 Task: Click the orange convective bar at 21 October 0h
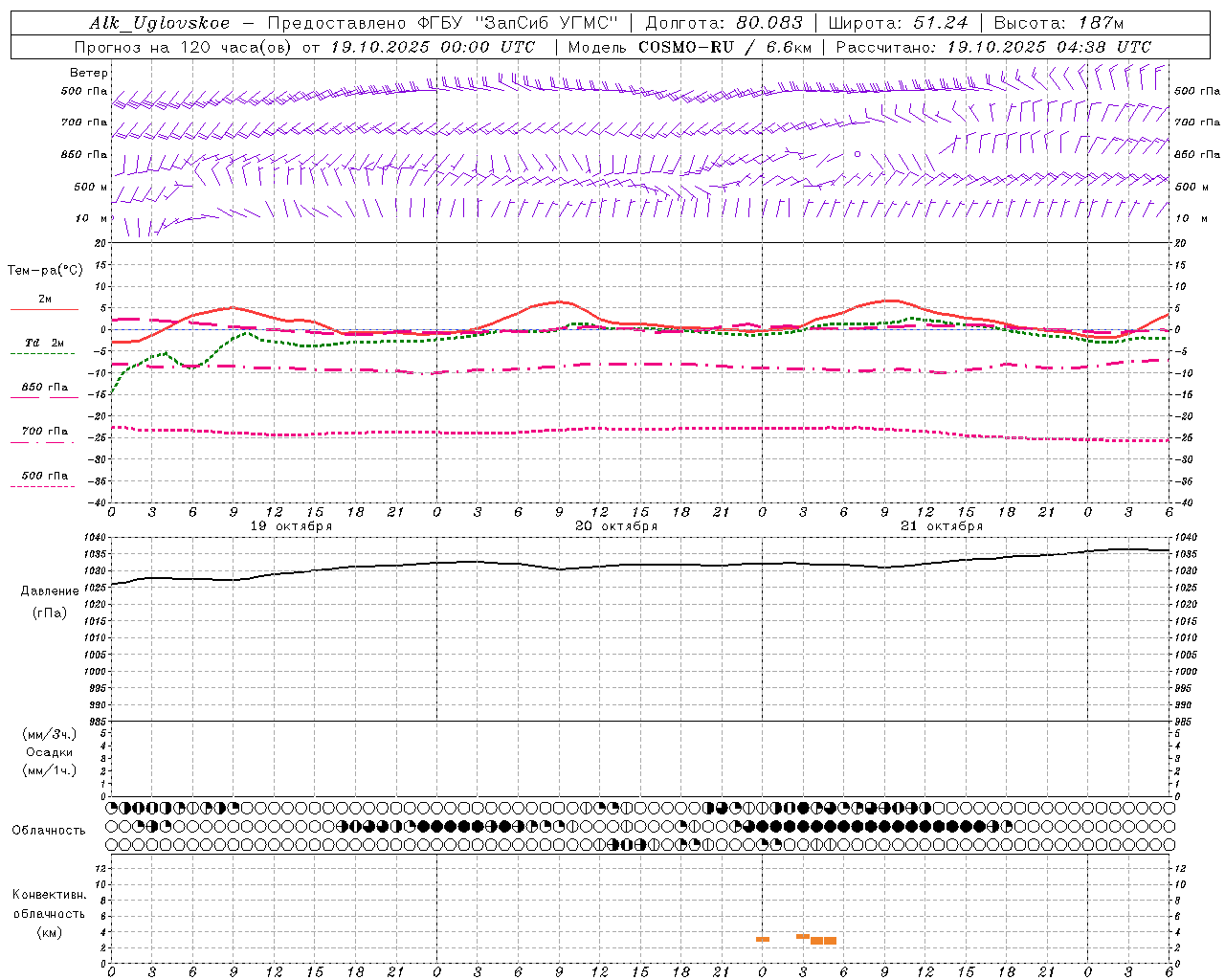coord(763,939)
